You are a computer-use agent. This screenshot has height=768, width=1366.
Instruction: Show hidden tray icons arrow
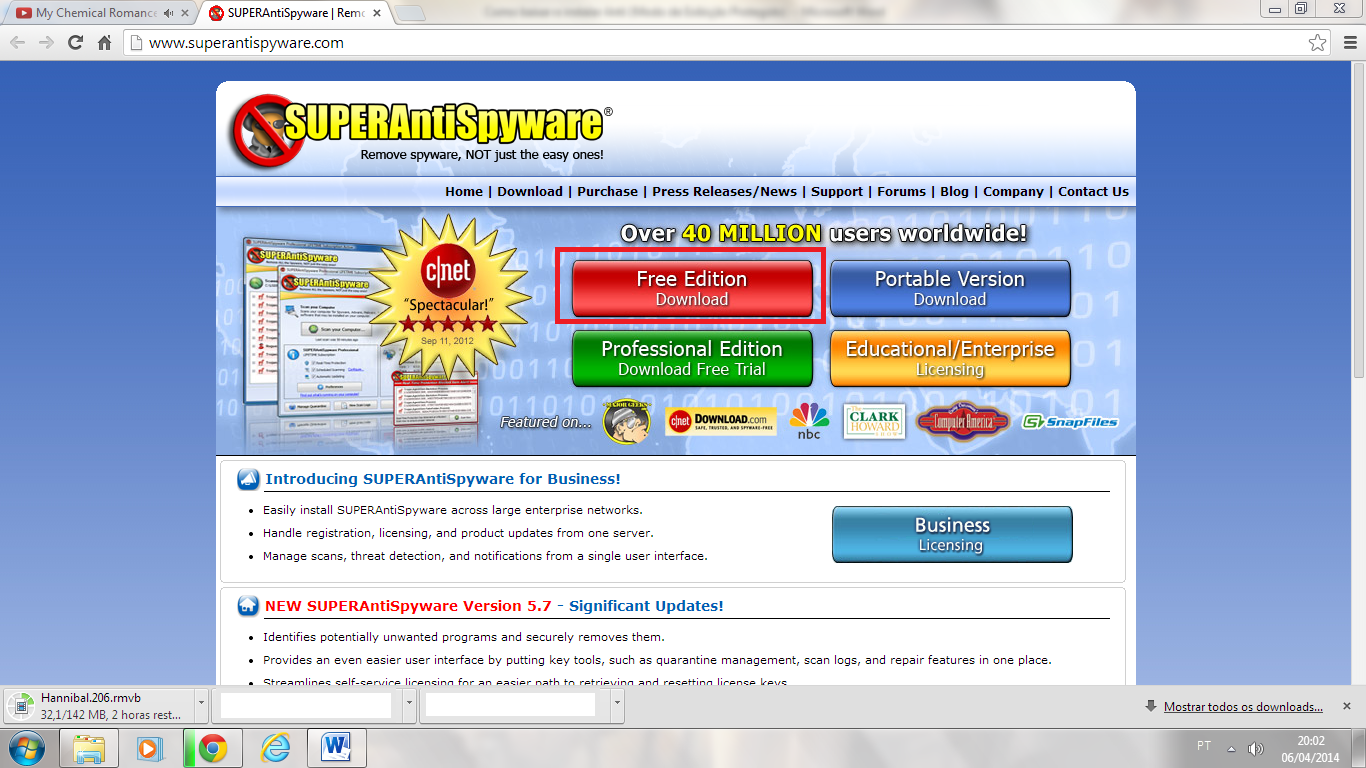coord(1231,749)
